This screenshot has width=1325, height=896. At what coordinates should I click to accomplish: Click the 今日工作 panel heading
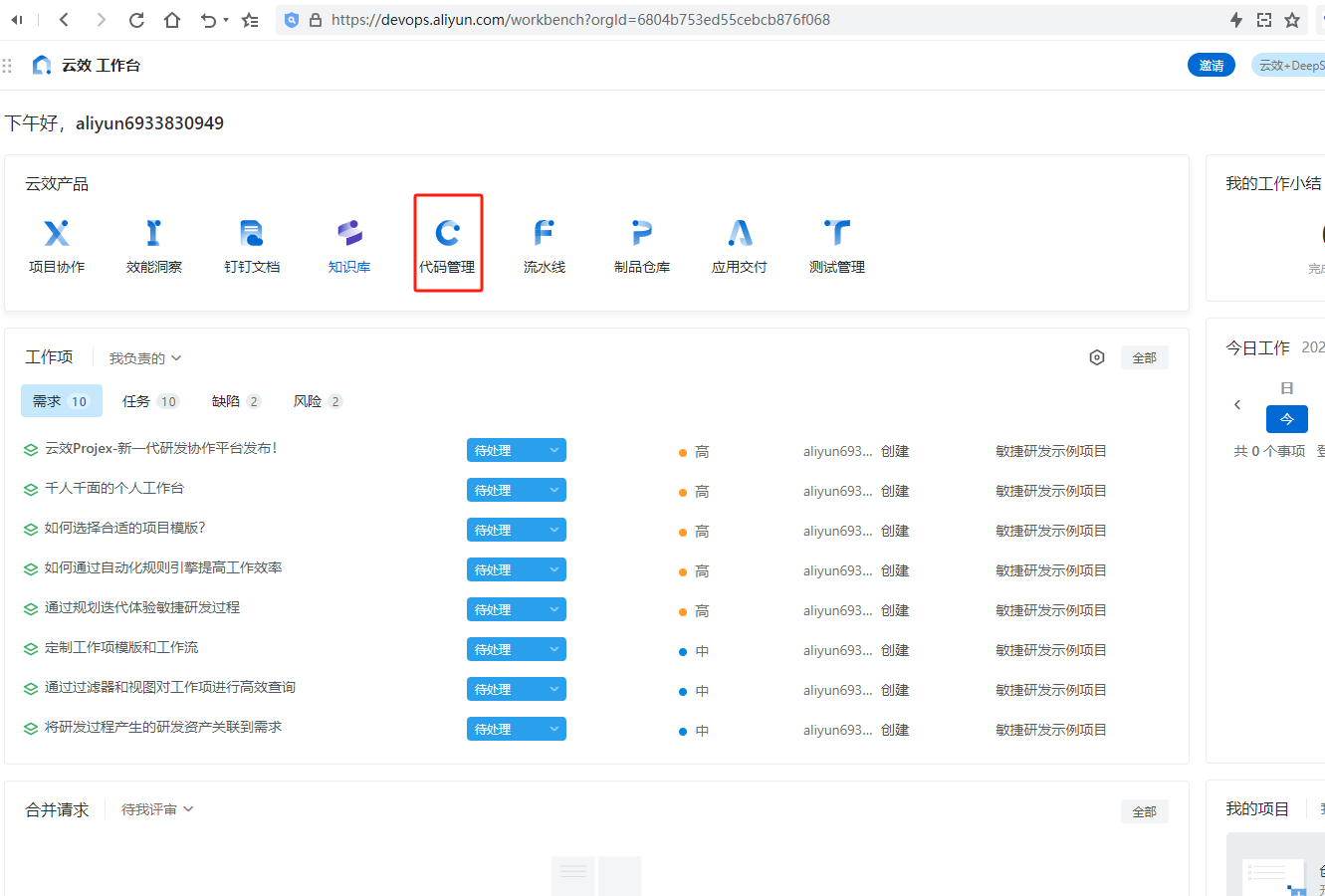tap(1257, 347)
